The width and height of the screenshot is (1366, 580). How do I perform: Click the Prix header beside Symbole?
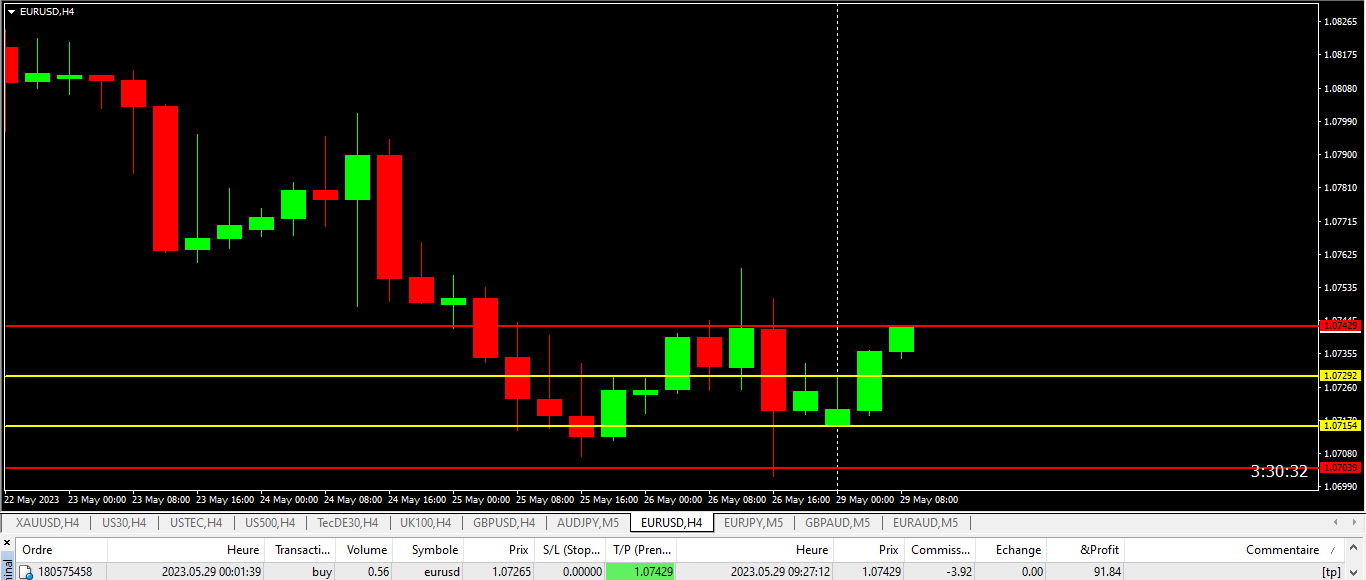499,550
